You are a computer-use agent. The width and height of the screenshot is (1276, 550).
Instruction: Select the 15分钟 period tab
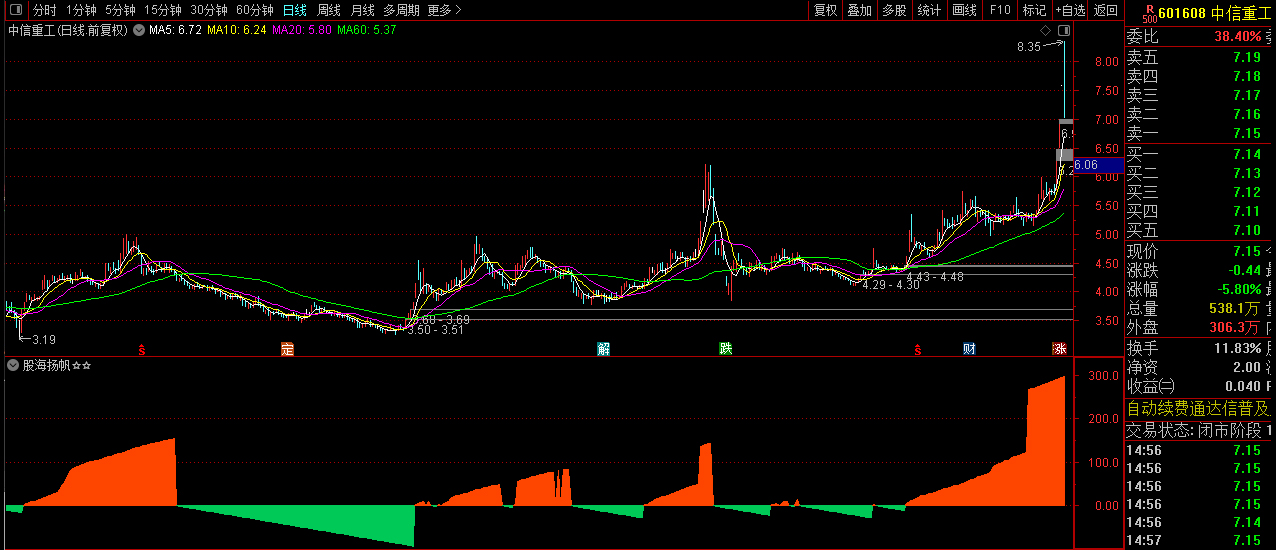pos(162,10)
